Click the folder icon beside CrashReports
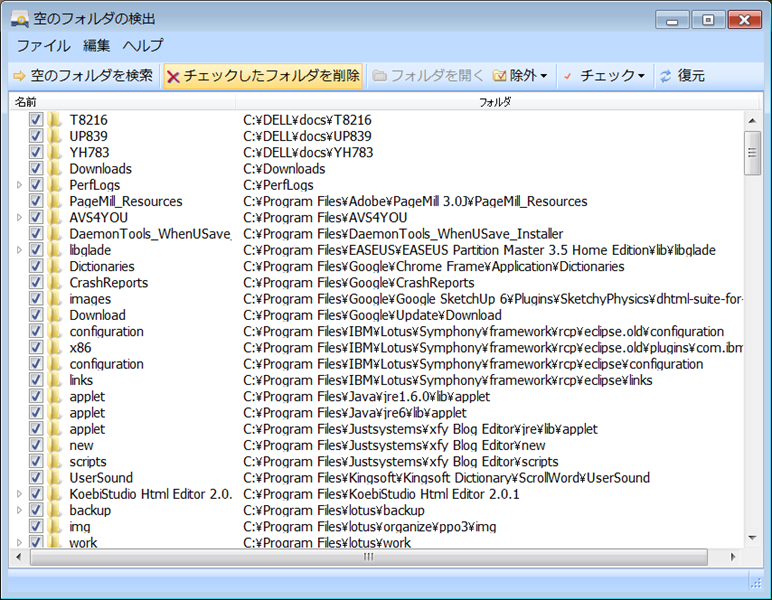Screen dimensions: 772x600 click(55, 282)
